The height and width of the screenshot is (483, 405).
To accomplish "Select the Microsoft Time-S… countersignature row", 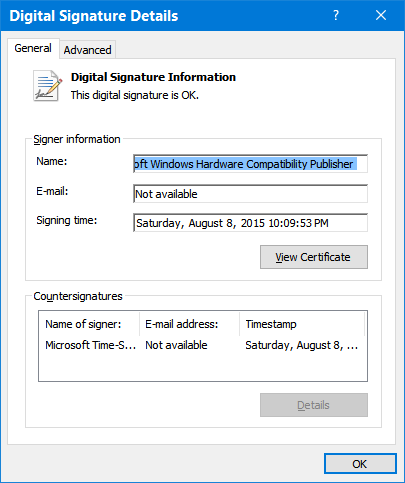I will coord(203,345).
